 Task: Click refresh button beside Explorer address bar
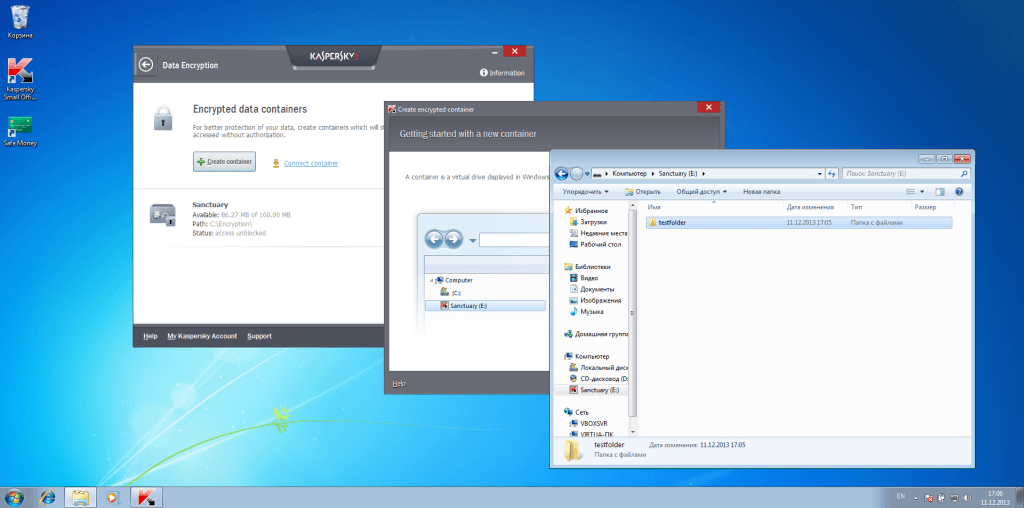pyautogui.click(x=832, y=174)
